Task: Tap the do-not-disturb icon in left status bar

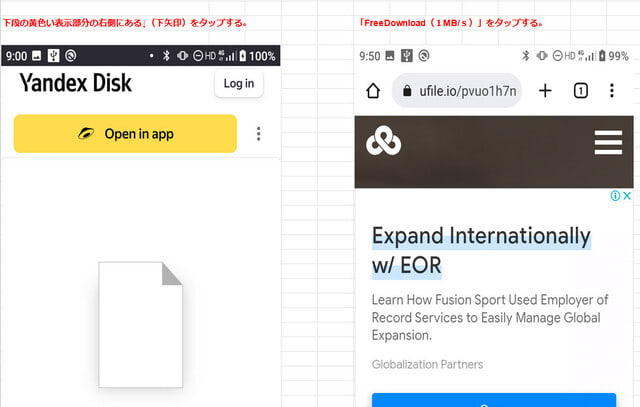Action: [x=198, y=56]
